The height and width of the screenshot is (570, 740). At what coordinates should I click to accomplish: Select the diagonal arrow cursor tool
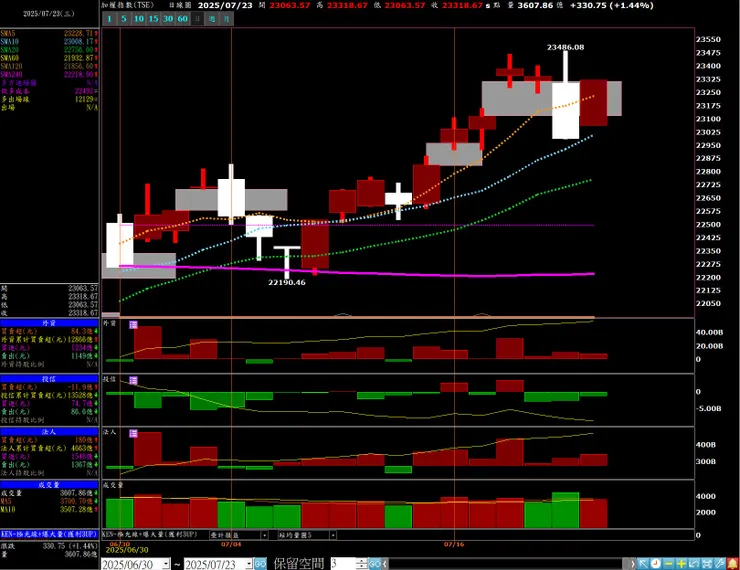(643, 563)
